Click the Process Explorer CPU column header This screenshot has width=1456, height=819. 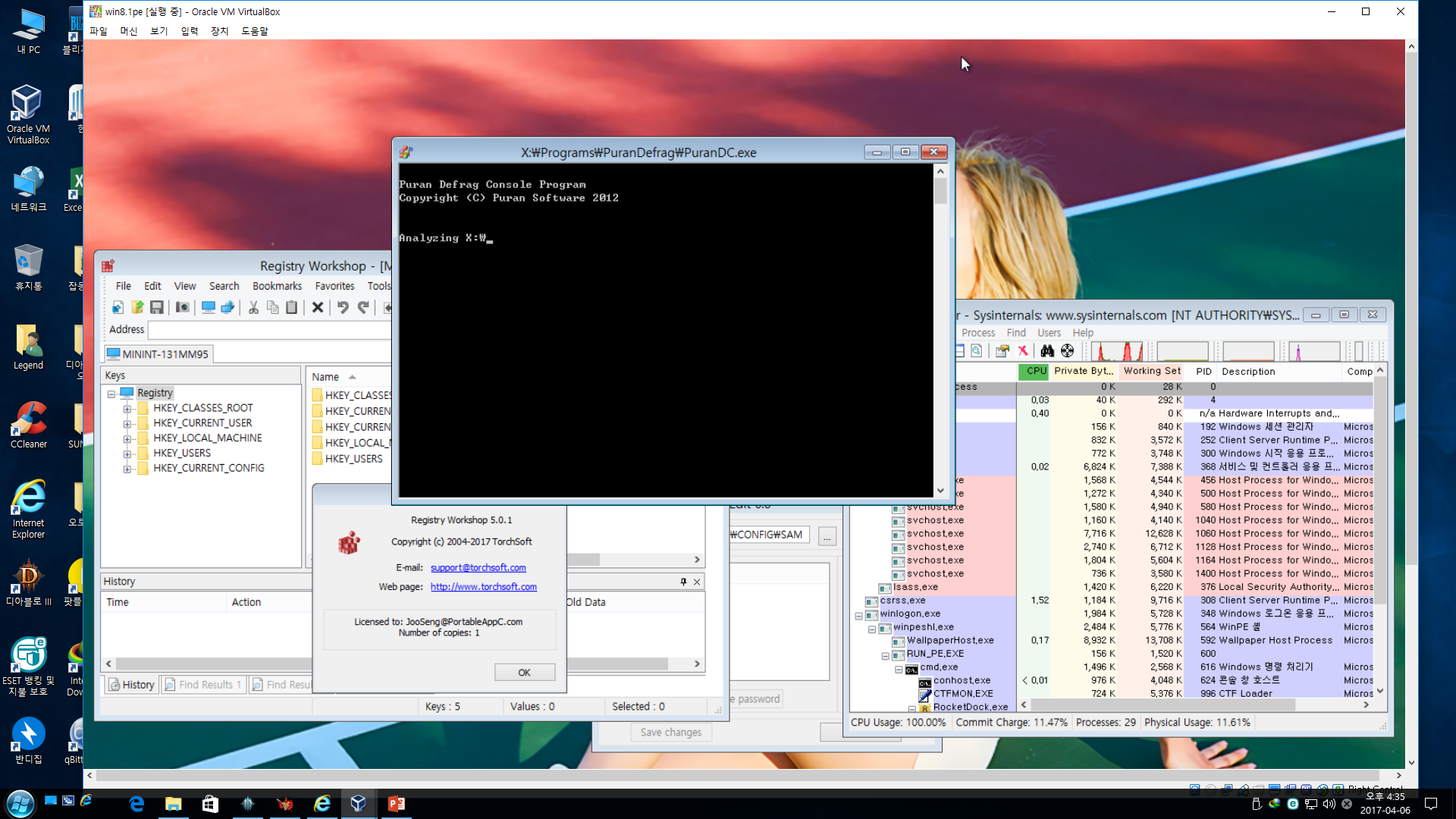(x=1036, y=371)
